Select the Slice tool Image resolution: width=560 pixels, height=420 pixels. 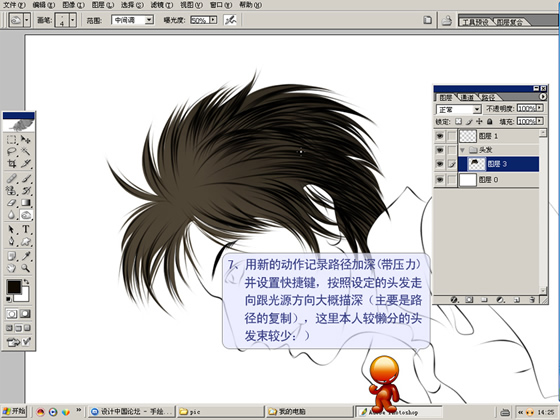click(x=25, y=164)
